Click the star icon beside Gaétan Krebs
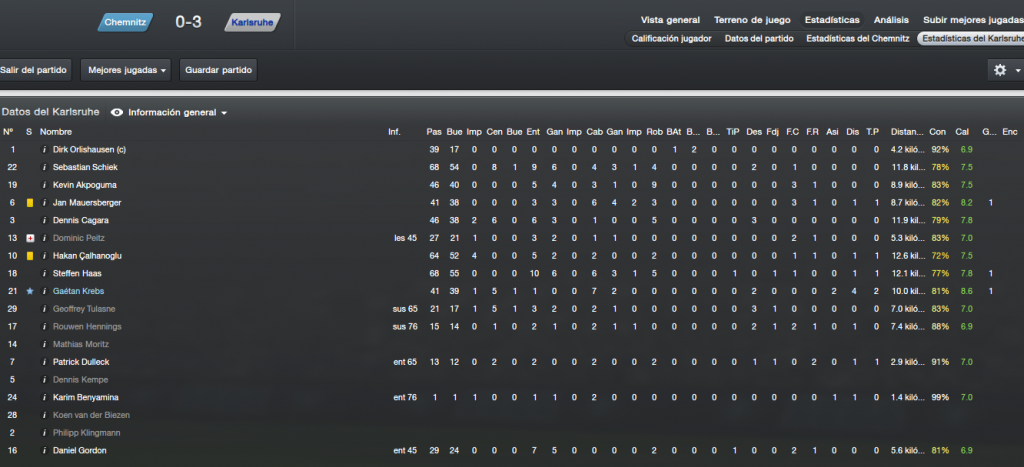Screen dimensions: 1024x467 (29, 291)
